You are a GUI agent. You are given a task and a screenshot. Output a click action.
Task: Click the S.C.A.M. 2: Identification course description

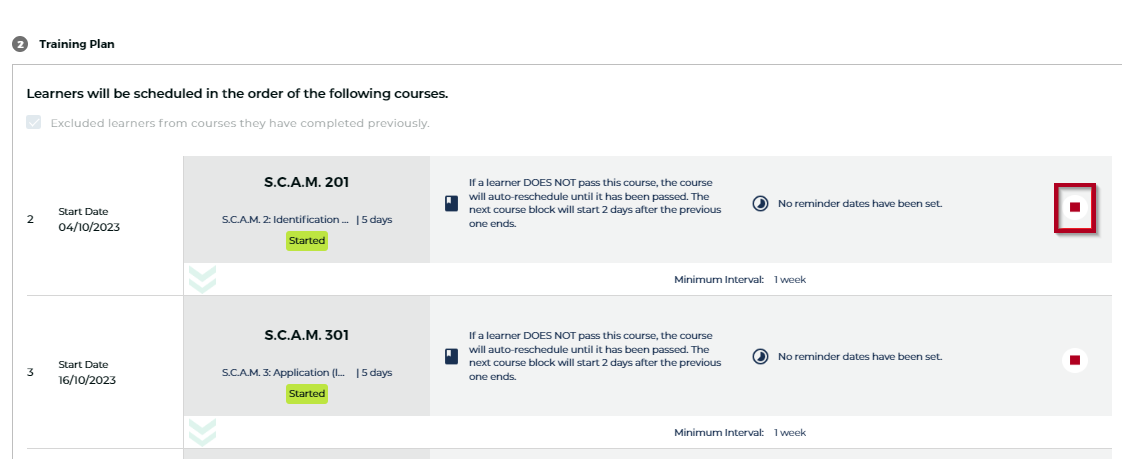point(285,220)
